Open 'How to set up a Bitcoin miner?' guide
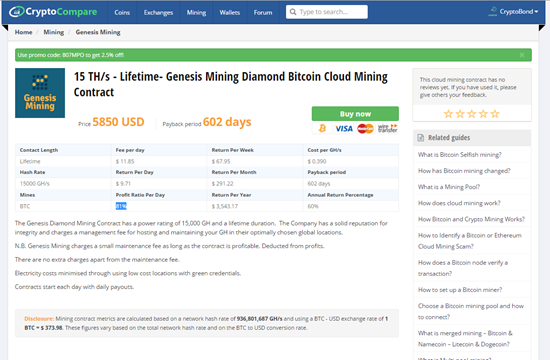The height and width of the screenshot is (360, 550). pyautogui.click(x=460, y=290)
